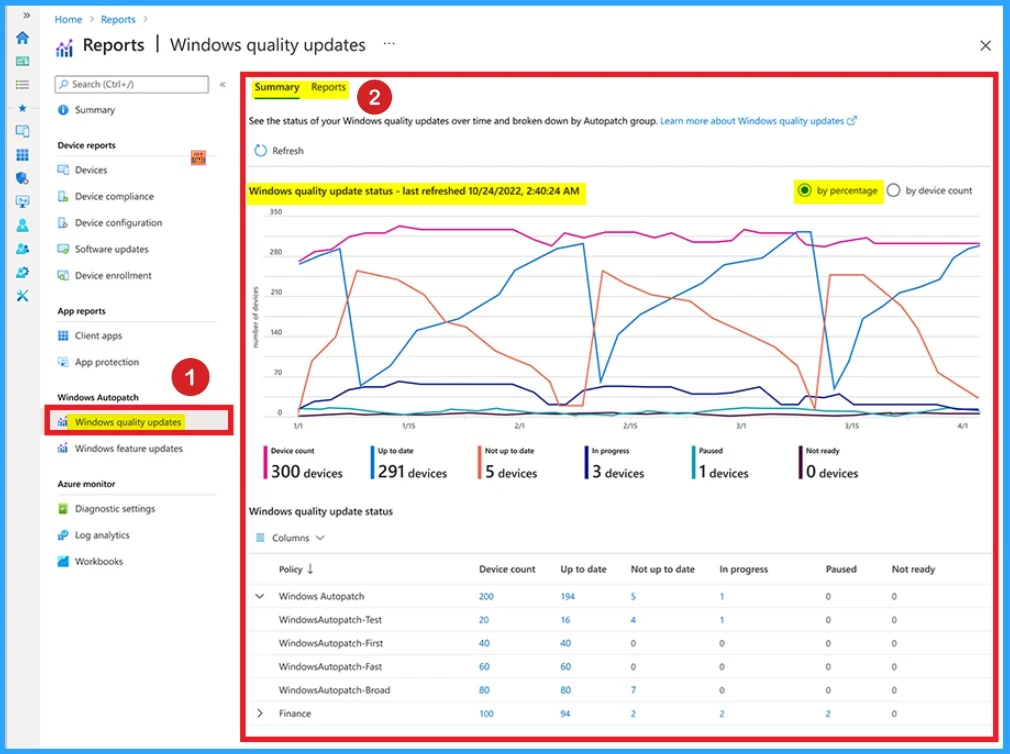Collapse the reports menu pane
The height and width of the screenshot is (754, 1010).
pos(222,84)
